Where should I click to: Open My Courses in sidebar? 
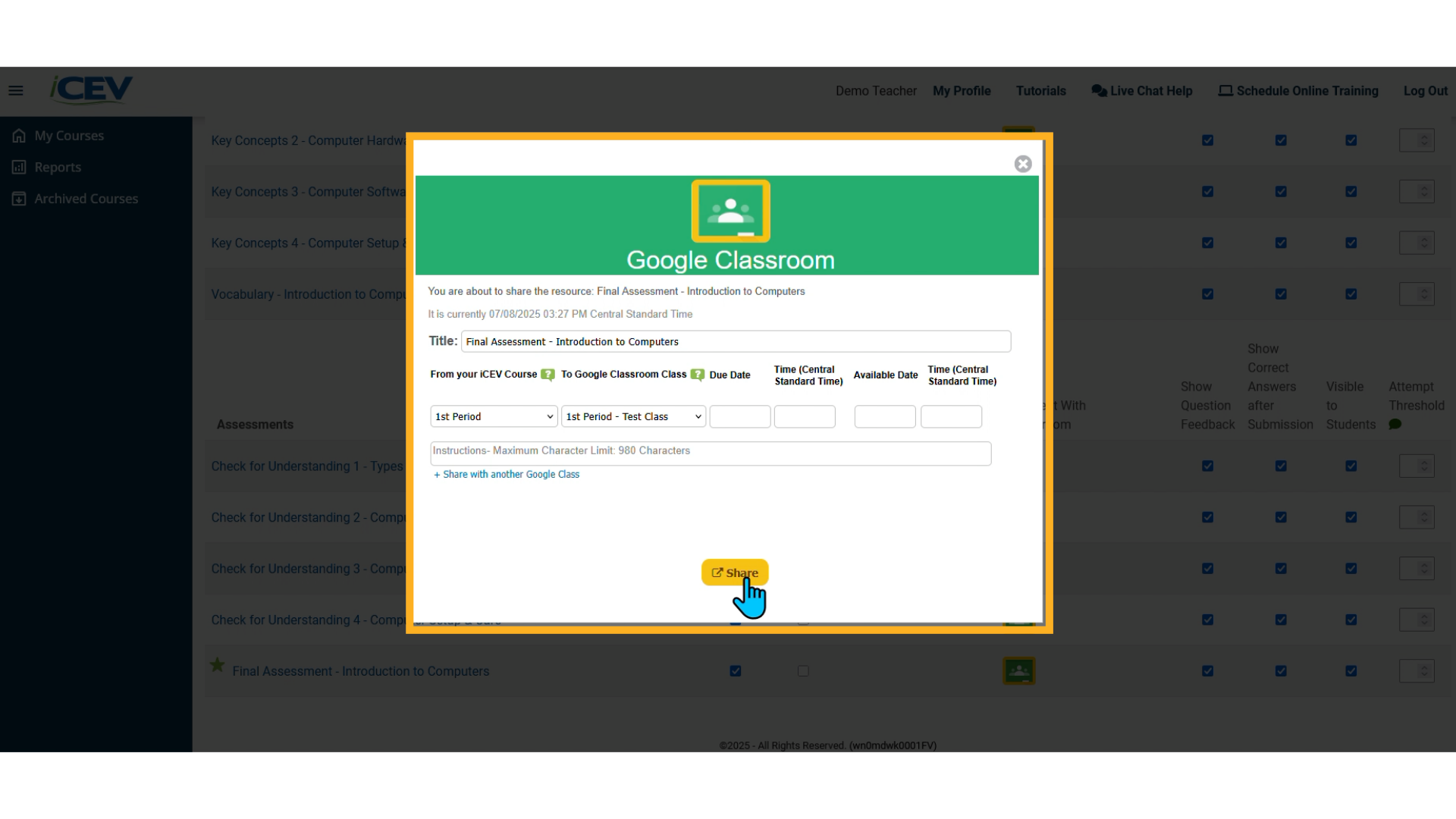coord(69,136)
